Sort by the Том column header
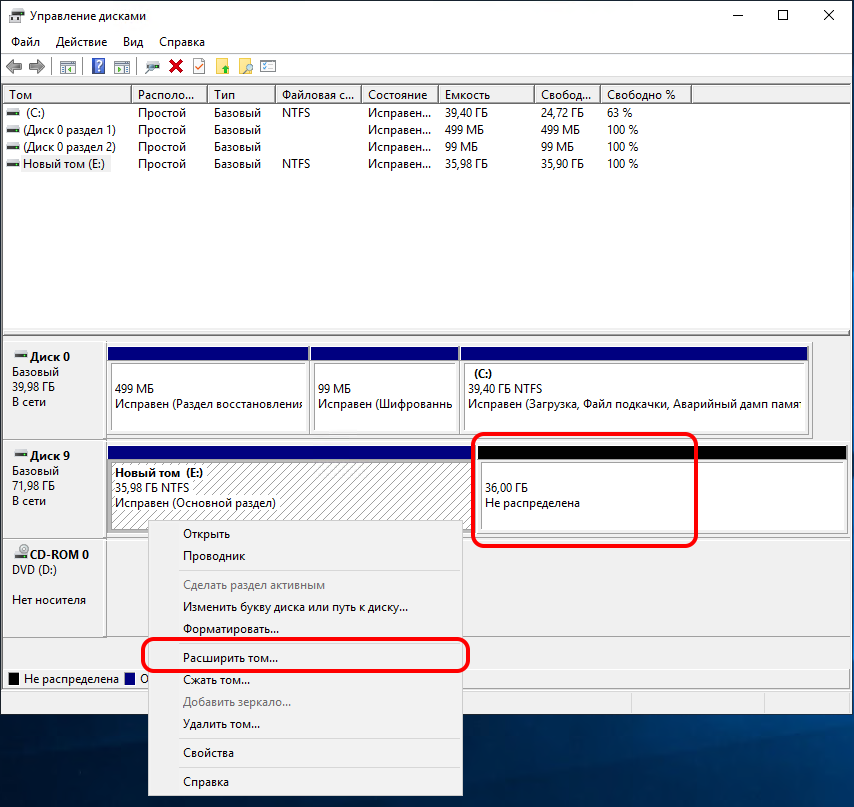The width and height of the screenshot is (854, 807). pos(67,94)
